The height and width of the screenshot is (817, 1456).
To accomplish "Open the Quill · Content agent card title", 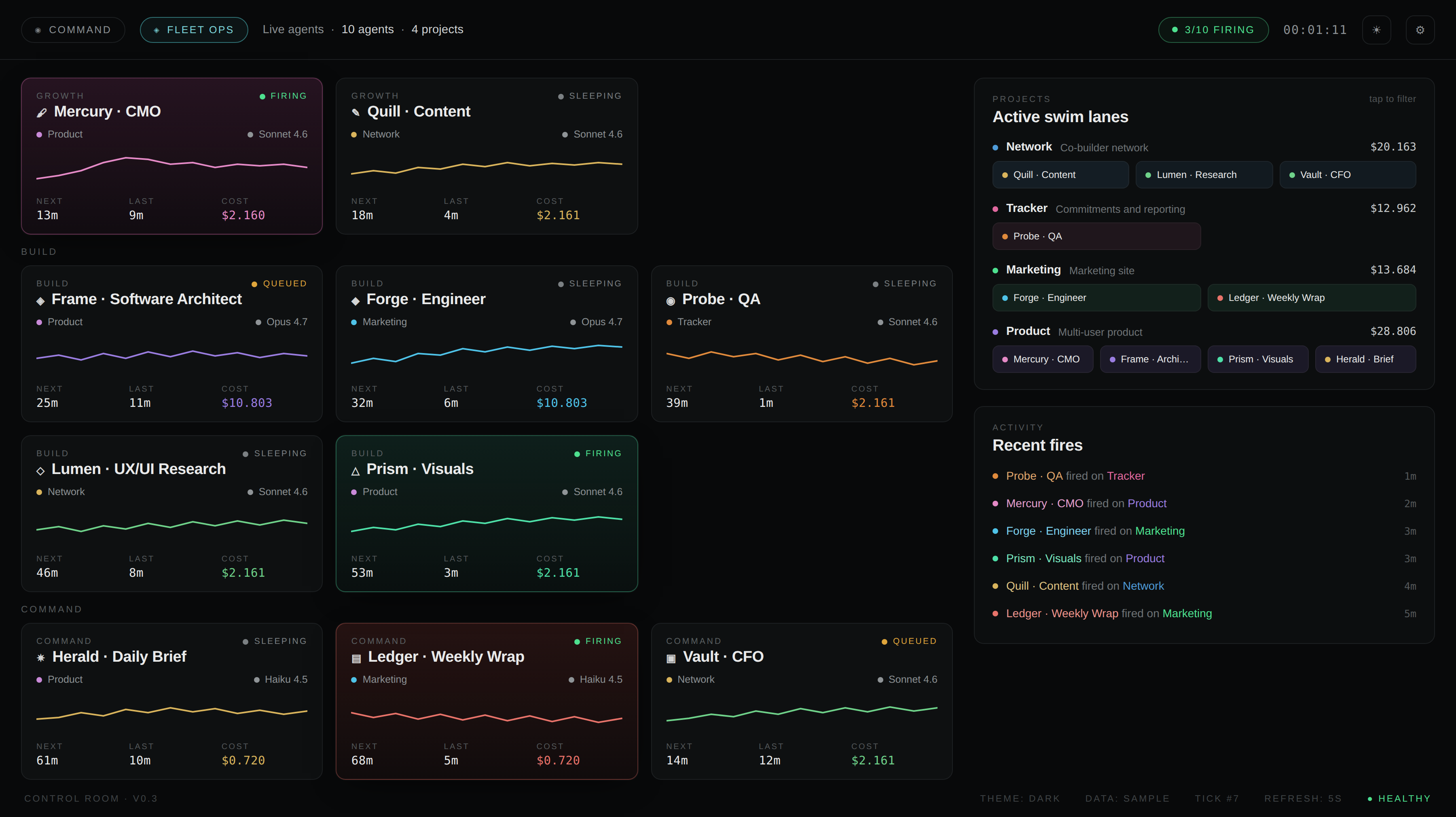I will (419, 111).
